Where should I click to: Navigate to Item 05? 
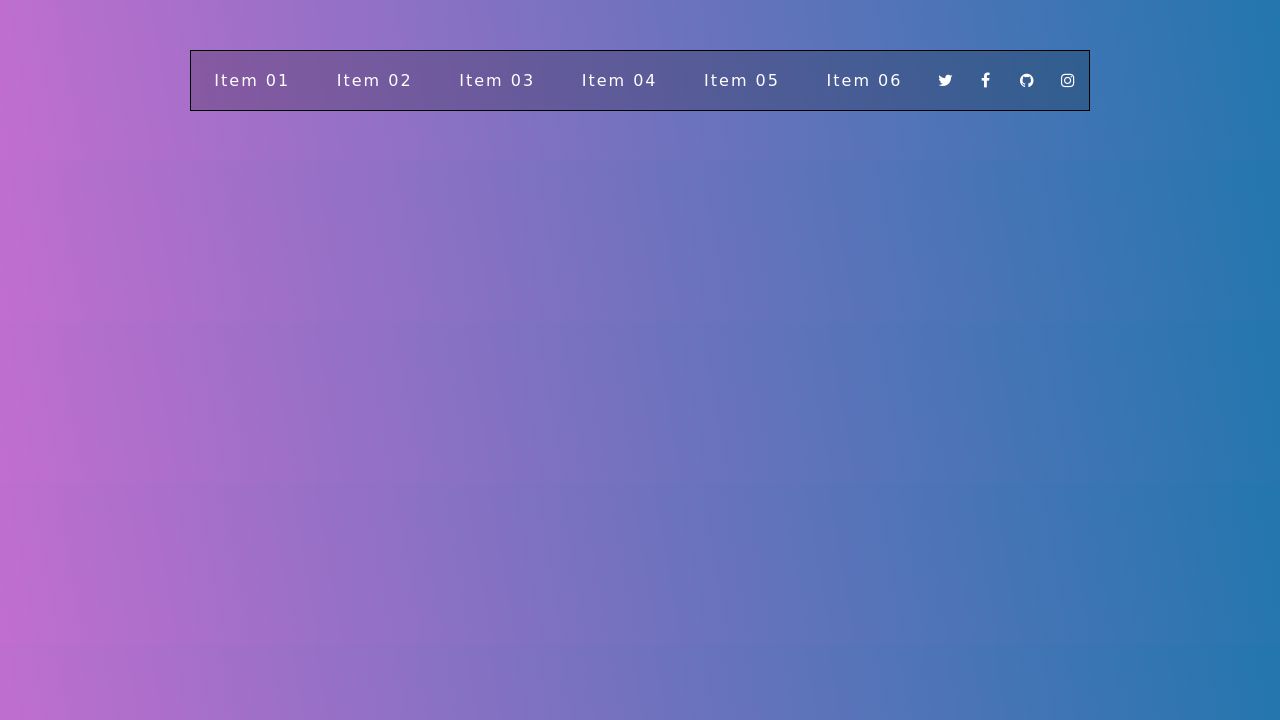tap(741, 81)
